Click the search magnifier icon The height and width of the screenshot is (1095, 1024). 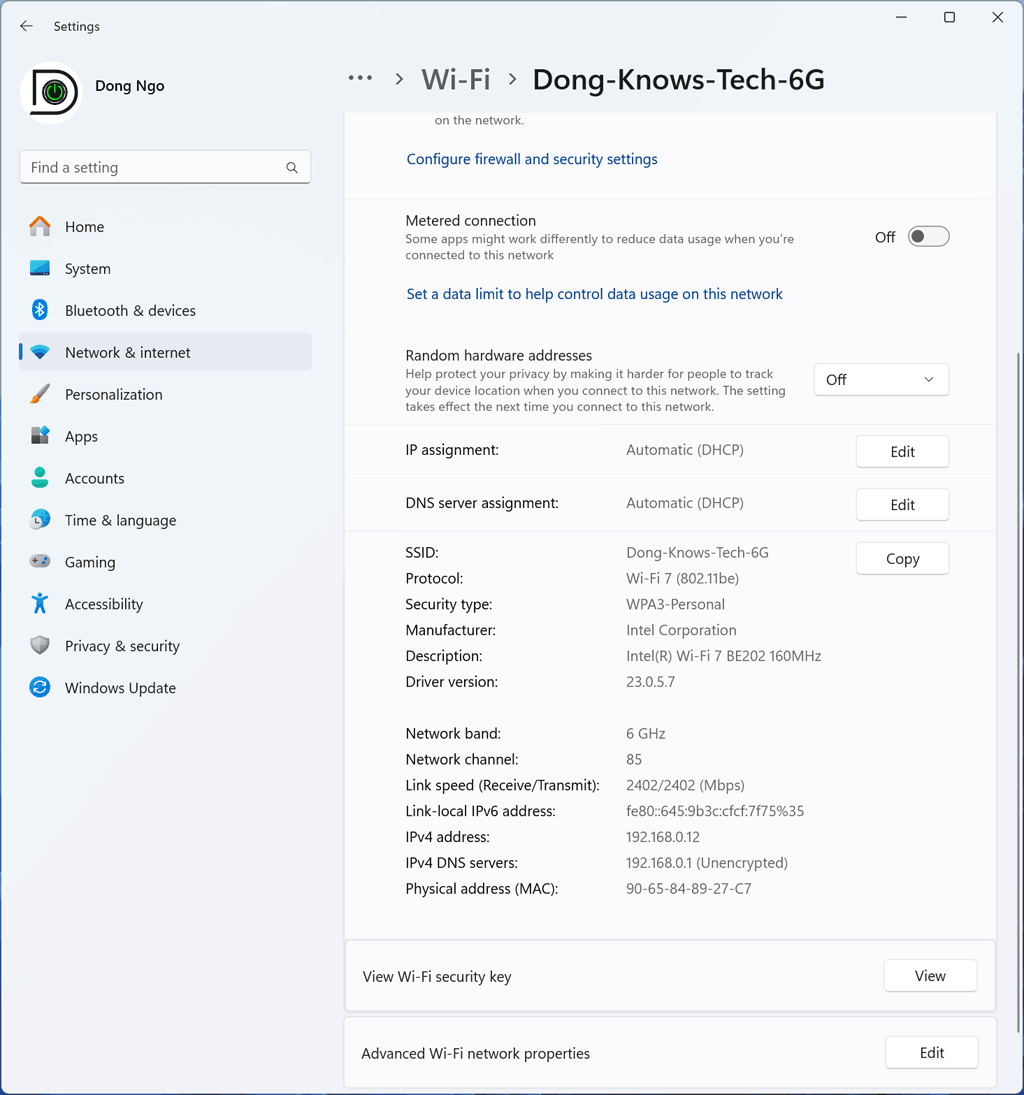[292, 168]
